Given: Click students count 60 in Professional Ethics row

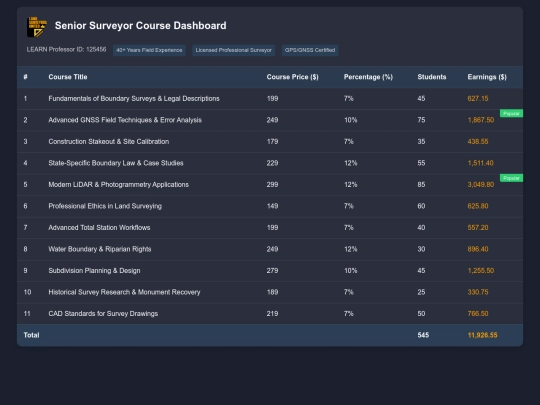Looking at the screenshot, I should (x=421, y=206).
